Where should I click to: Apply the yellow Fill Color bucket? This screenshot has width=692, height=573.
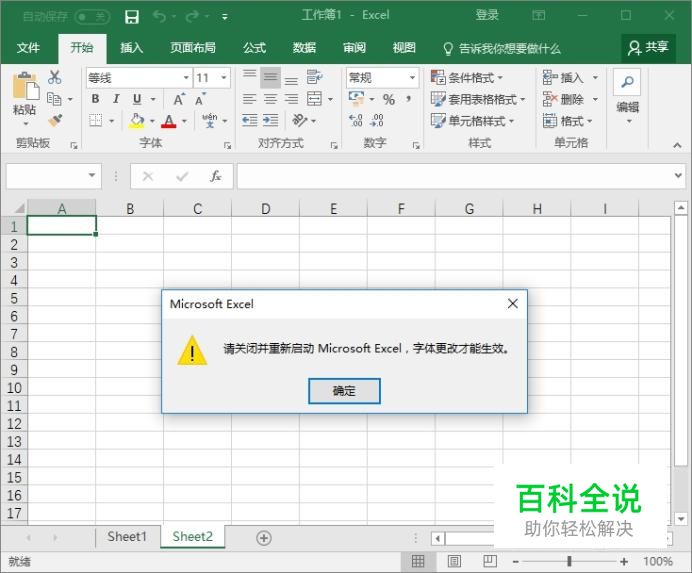pyautogui.click(x=137, y=121)
